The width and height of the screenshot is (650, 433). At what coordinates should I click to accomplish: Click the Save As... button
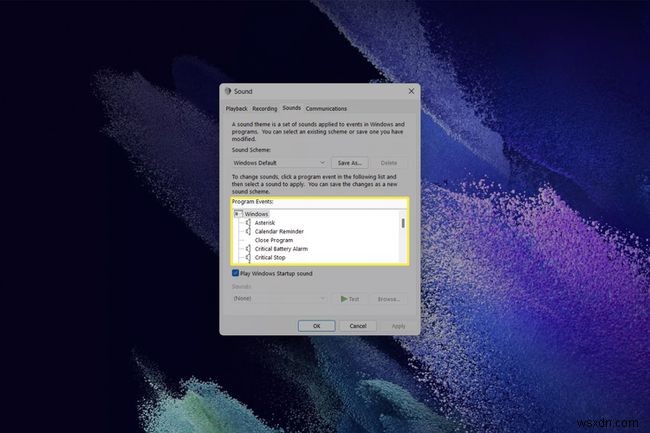tap(349, 163)
